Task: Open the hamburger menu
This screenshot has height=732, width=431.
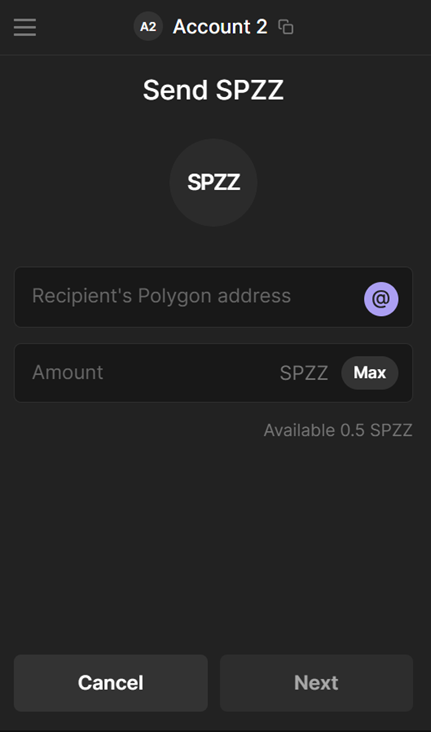Action: 25,27
